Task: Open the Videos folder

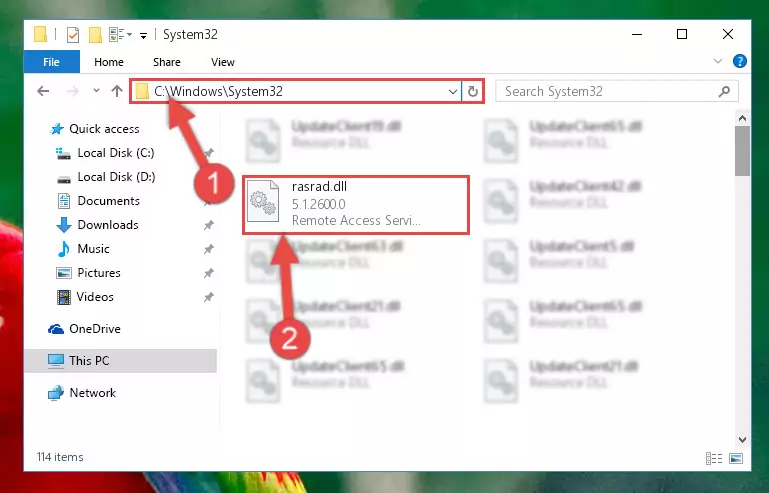Action: (95, 297)
